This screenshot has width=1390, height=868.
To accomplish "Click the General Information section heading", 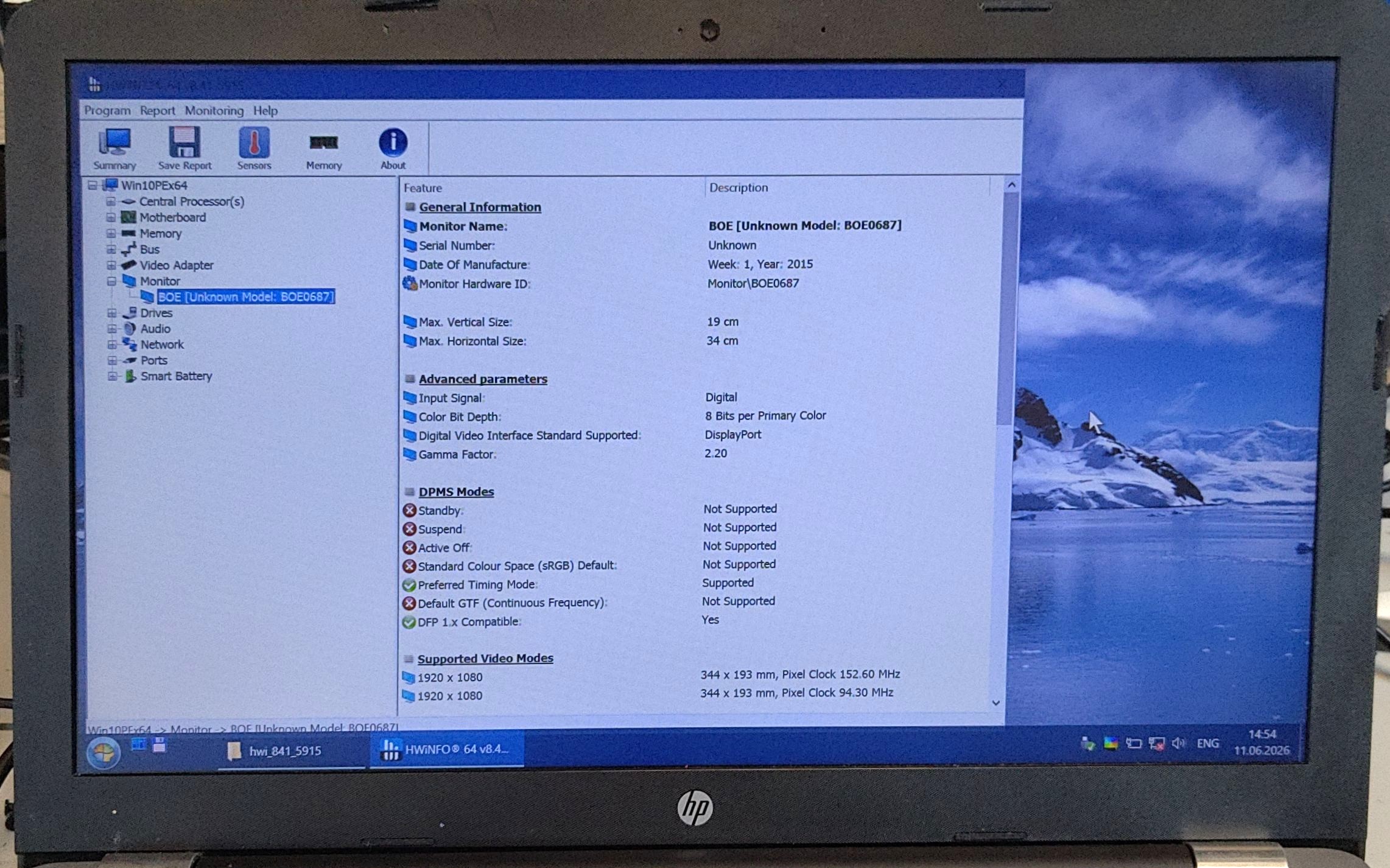I will point(480,207).
